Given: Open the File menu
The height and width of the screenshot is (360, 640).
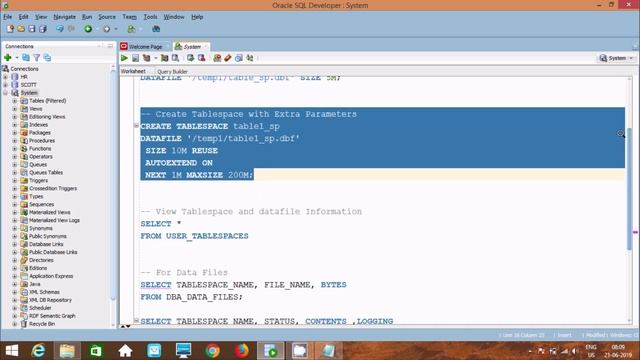Looking at the screenshot, I should (x=7, y=17).
